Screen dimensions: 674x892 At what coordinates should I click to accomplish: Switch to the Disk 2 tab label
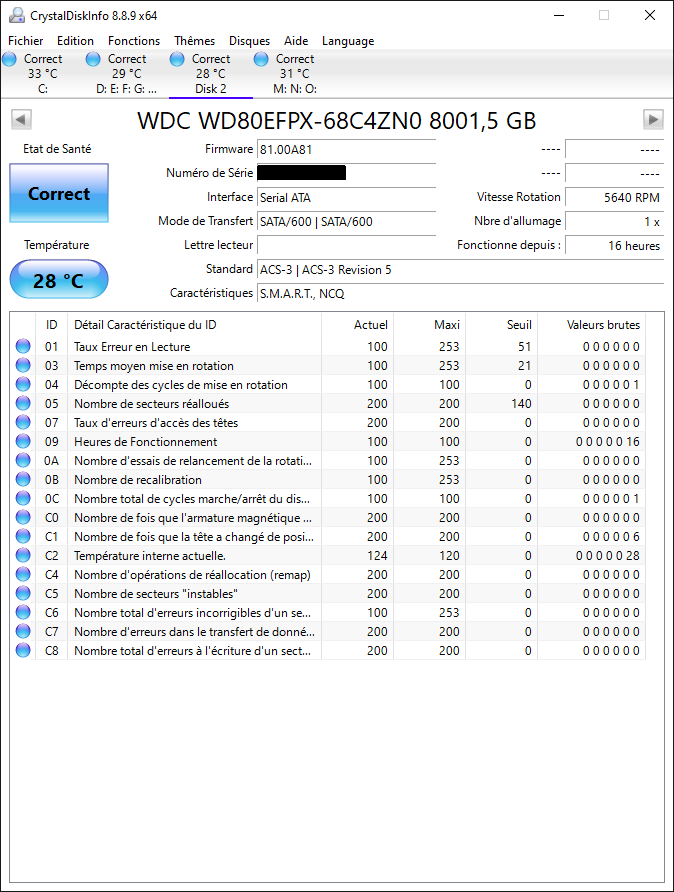point(210,89)
